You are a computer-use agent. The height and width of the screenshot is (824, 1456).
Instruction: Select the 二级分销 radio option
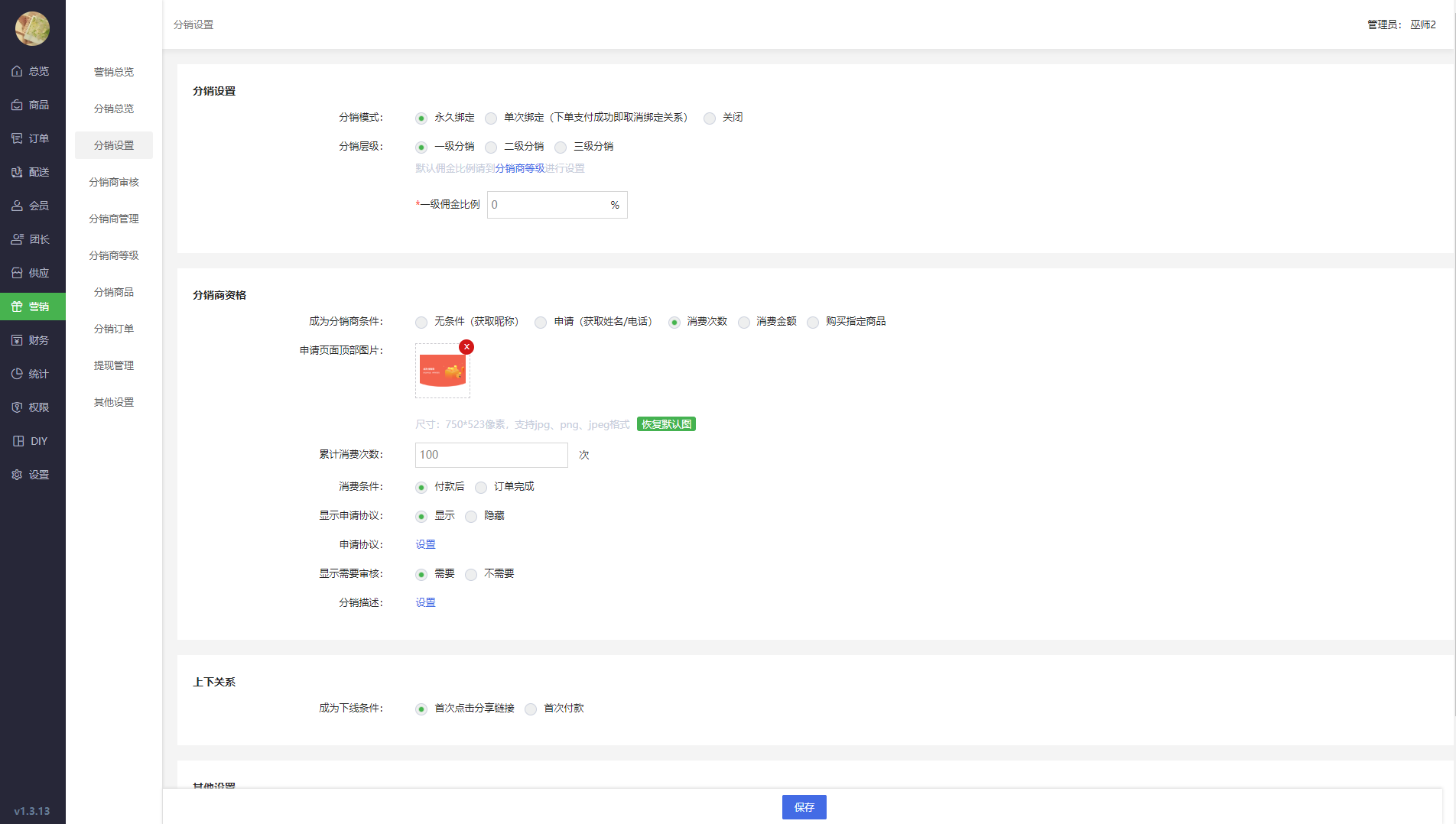pos(491,148)
